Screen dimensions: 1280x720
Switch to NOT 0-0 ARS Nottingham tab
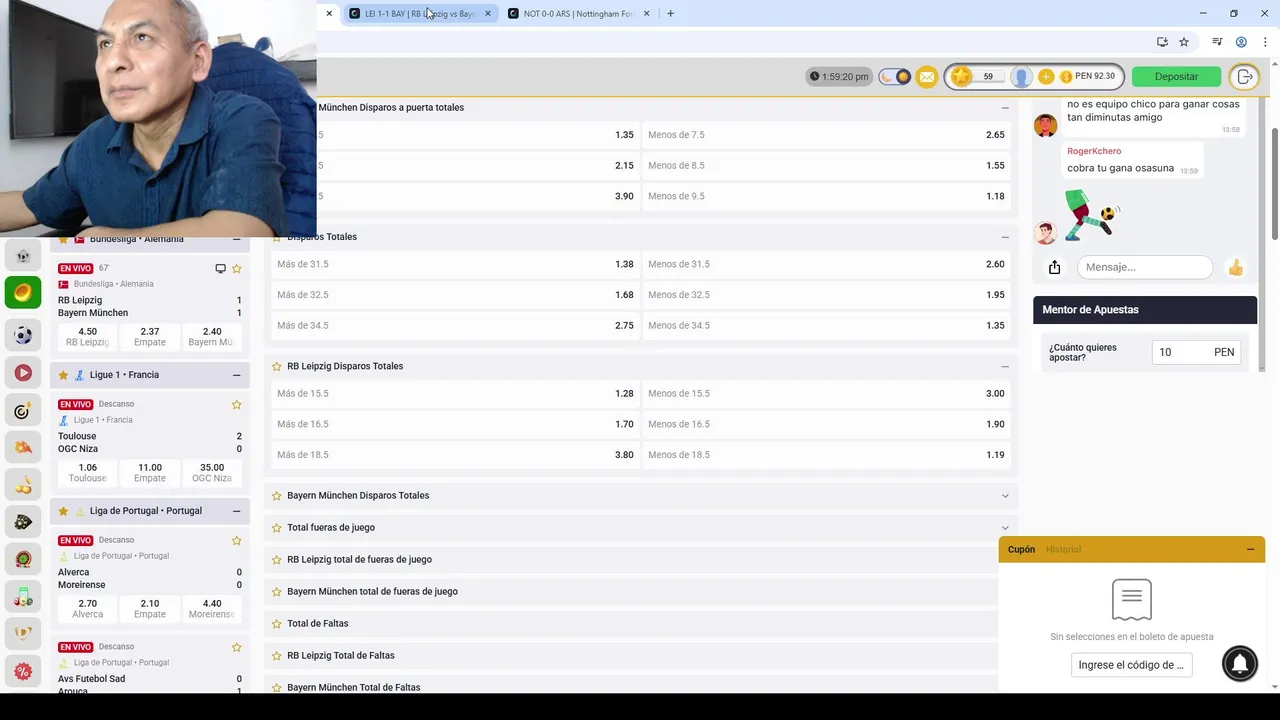tap(579, 13)
